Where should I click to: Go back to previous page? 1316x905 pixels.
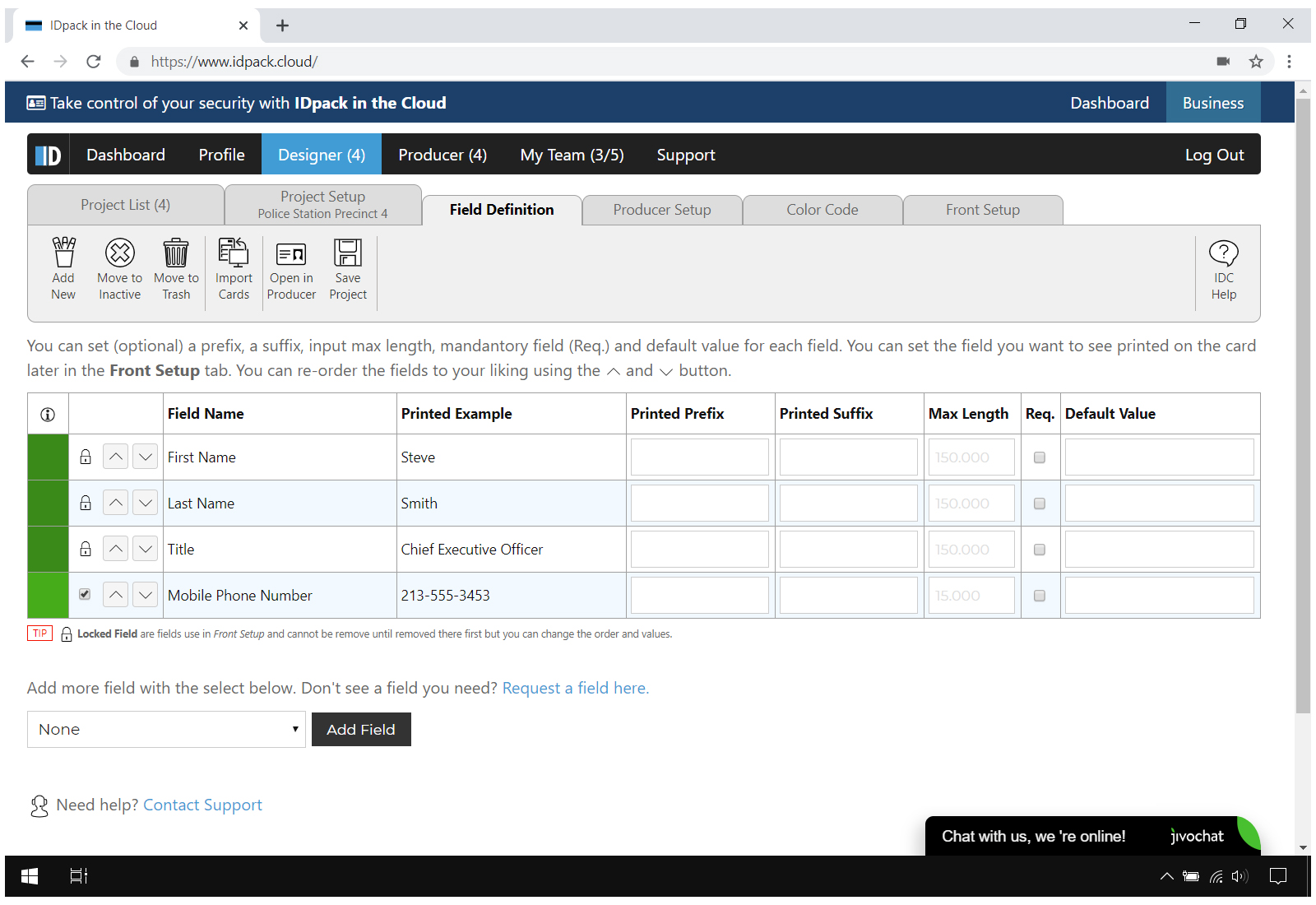pos(27,61)
